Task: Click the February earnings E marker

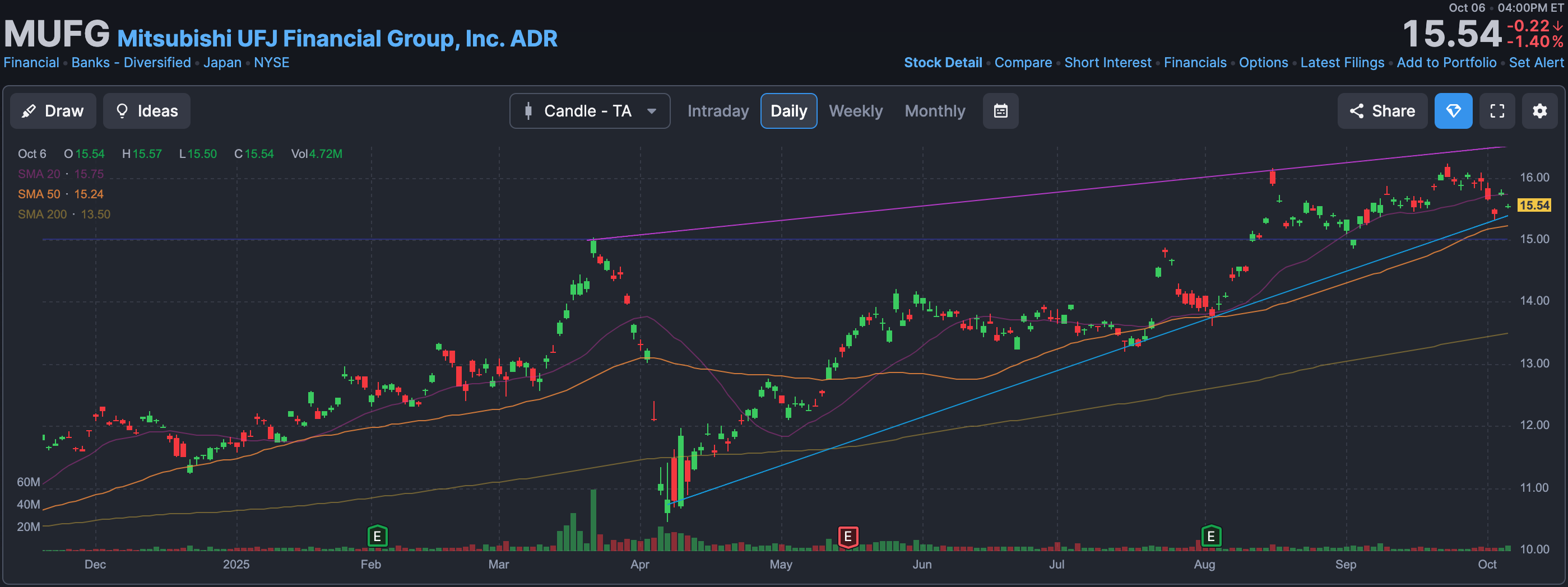Action: 377,537
